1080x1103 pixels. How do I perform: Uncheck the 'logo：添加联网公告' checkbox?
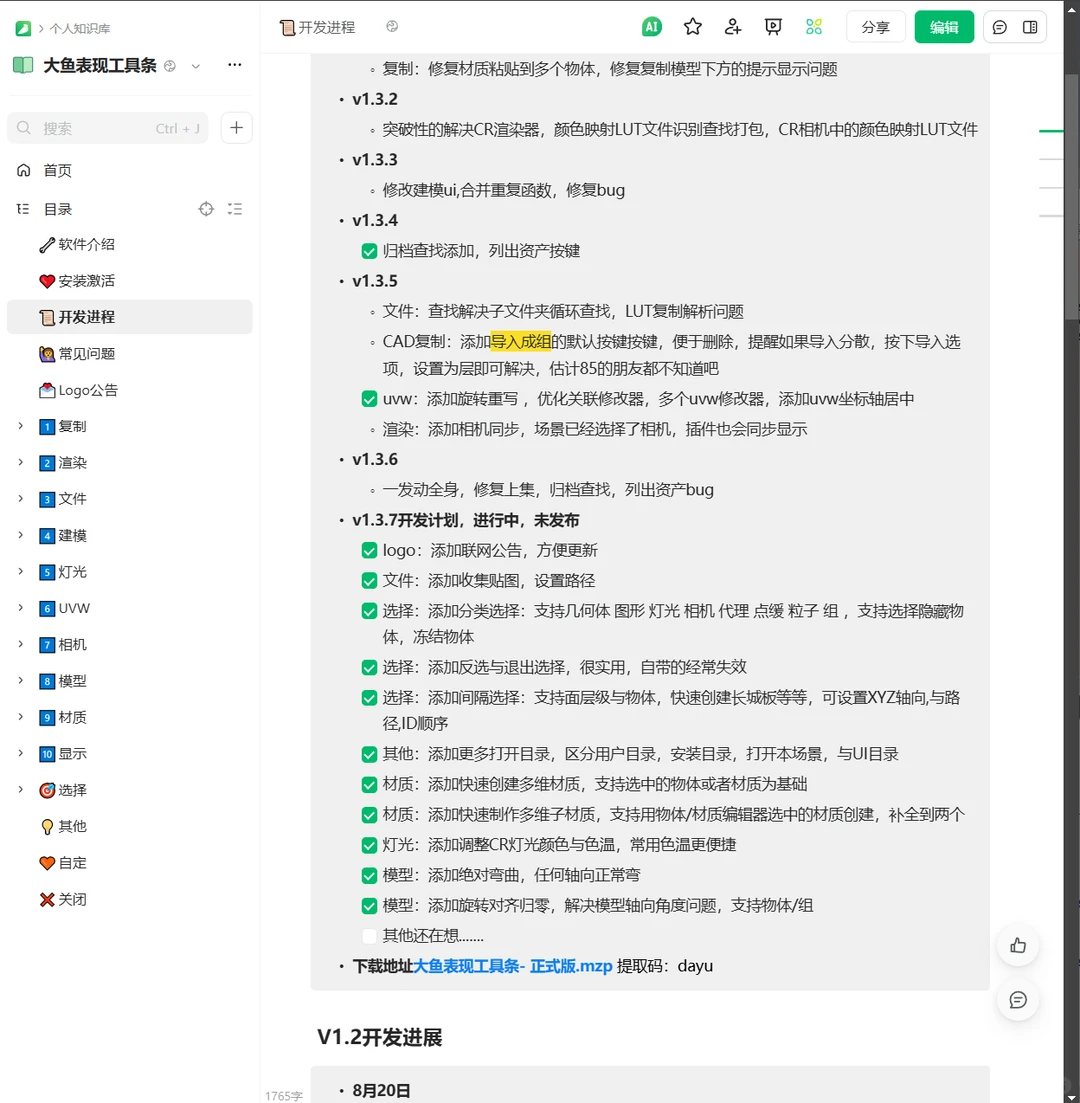369,549
